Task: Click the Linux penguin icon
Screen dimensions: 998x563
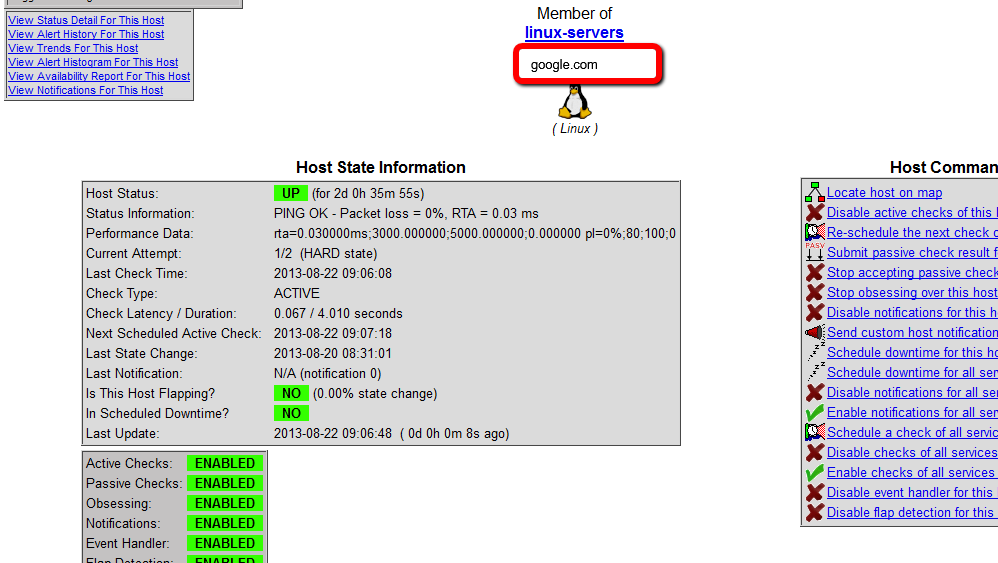Action: (x=574, y=102)
